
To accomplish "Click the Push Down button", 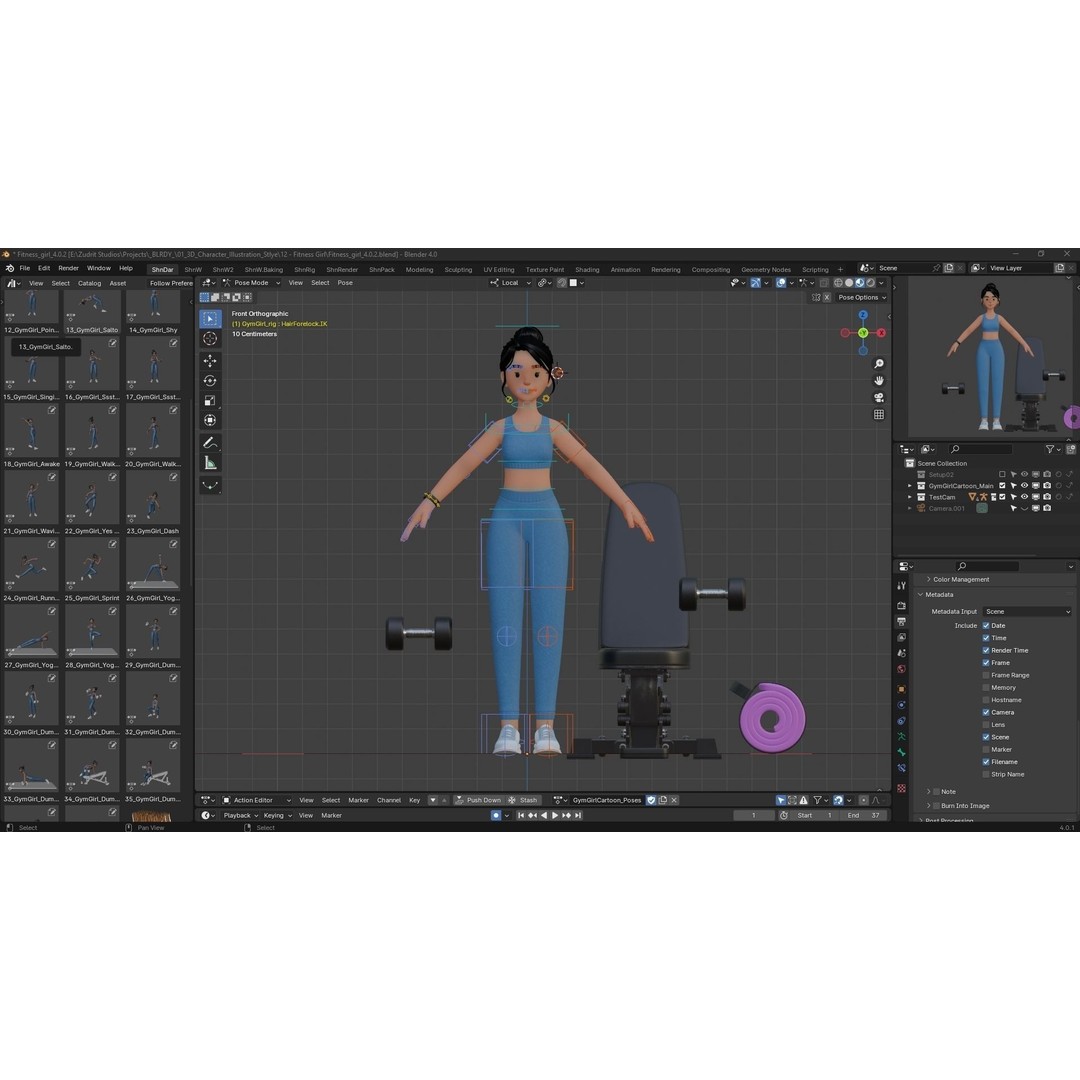I will pos(478,800).
